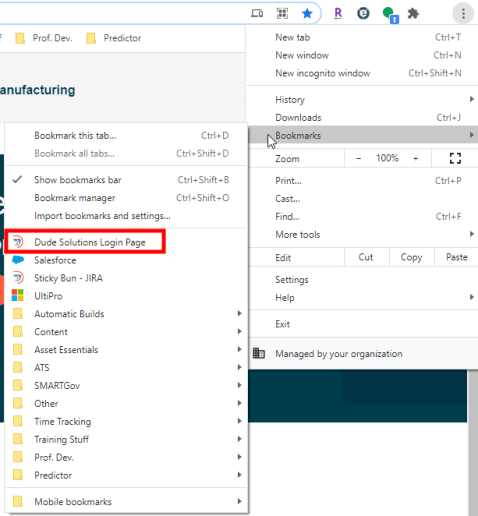Click the Bookmarks menu item
This screenshot has width=478, height=516.
point(363,135)
